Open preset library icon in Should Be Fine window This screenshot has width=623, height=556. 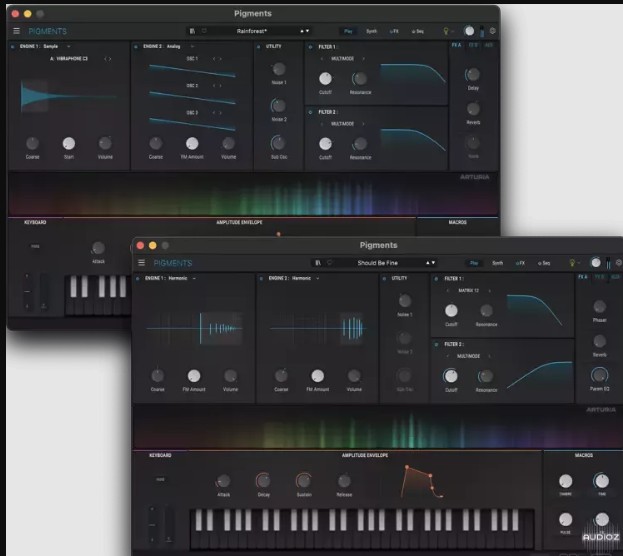318,263
